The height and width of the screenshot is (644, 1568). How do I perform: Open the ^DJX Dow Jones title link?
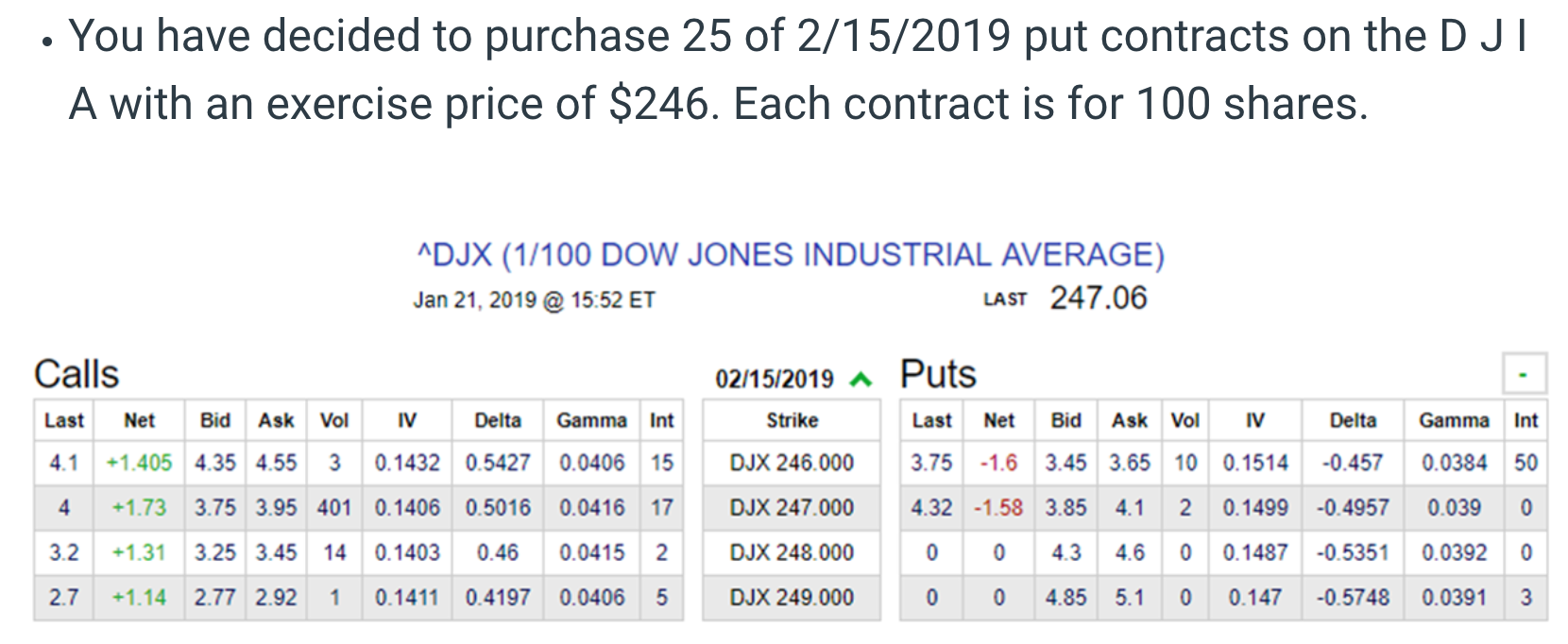pos(791,255)
